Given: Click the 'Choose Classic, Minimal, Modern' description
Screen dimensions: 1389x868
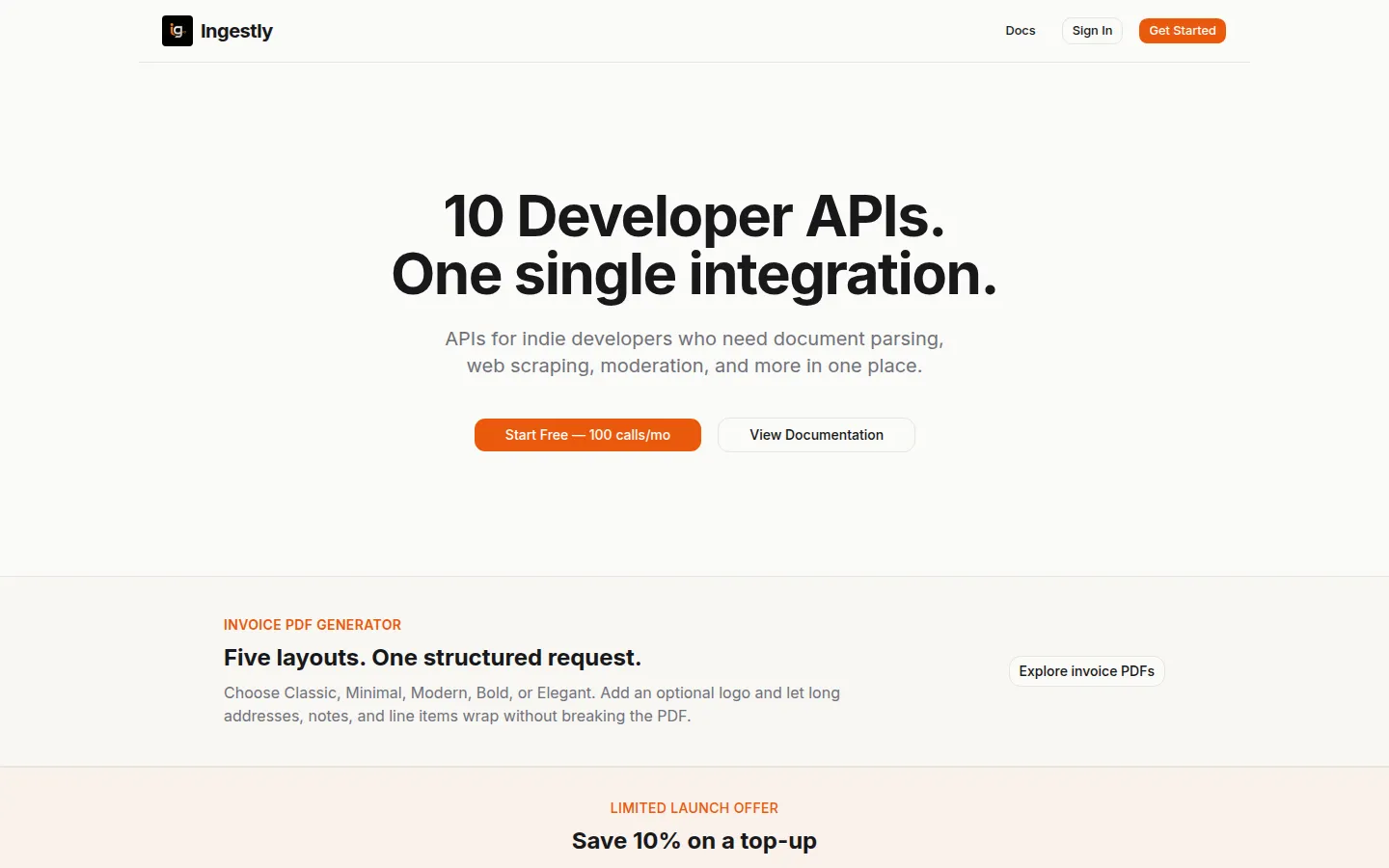Looking at the screenshot, I should point(531,704).
